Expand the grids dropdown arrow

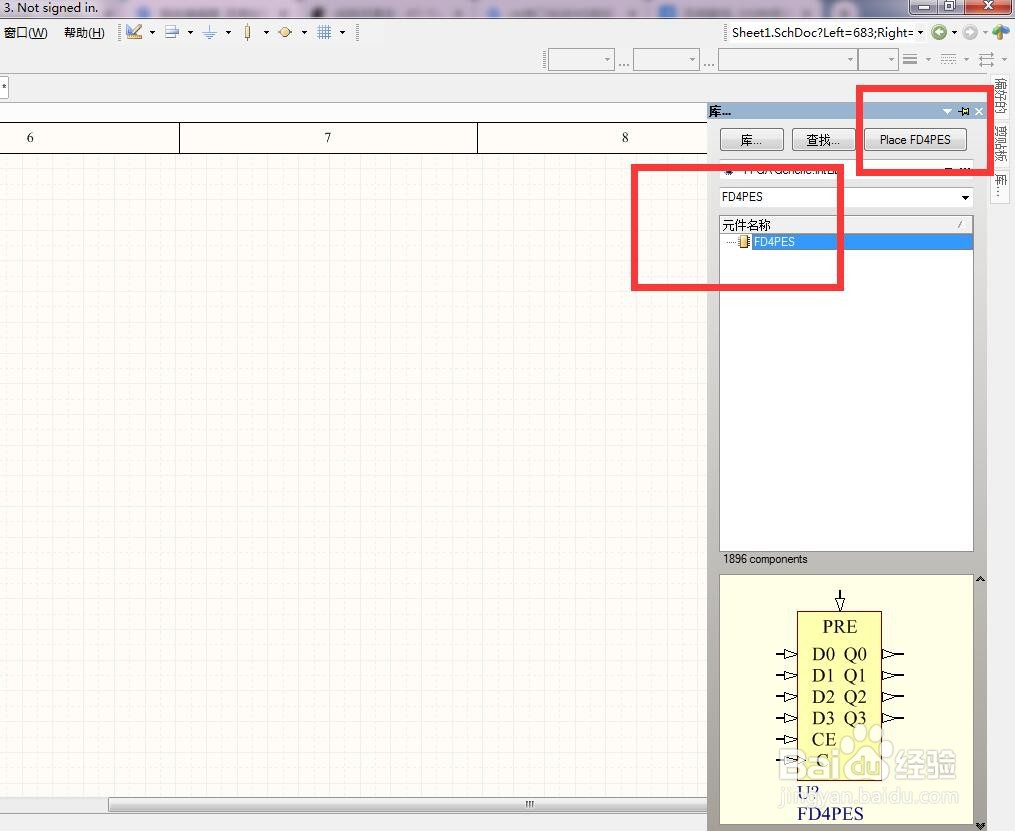click(x=342, y=32)
